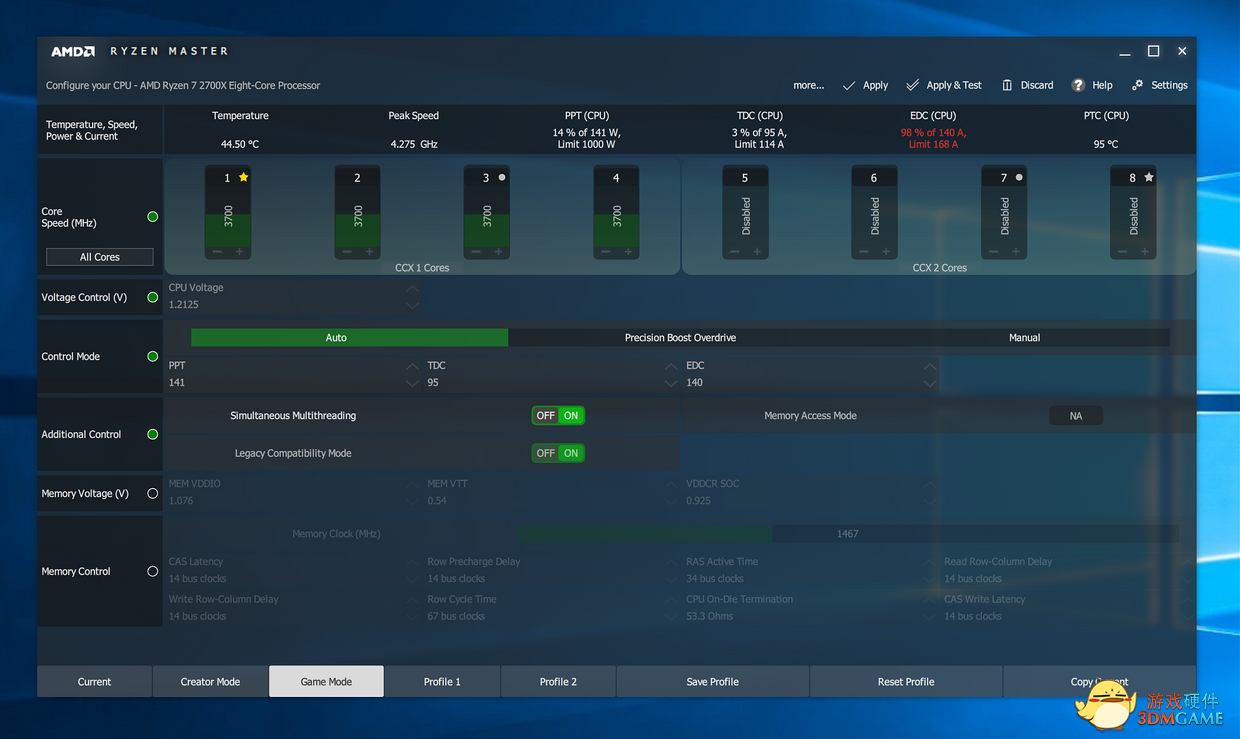Image resolution: width=1240 pixels, height=739 pixels.
Task: Click Save Profile button
Action: (x=712, y=681)
